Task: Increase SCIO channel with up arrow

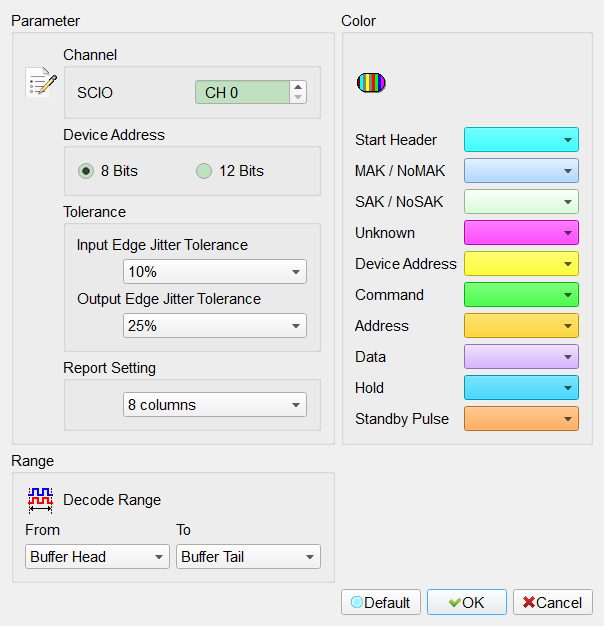Action: point(298,87)
